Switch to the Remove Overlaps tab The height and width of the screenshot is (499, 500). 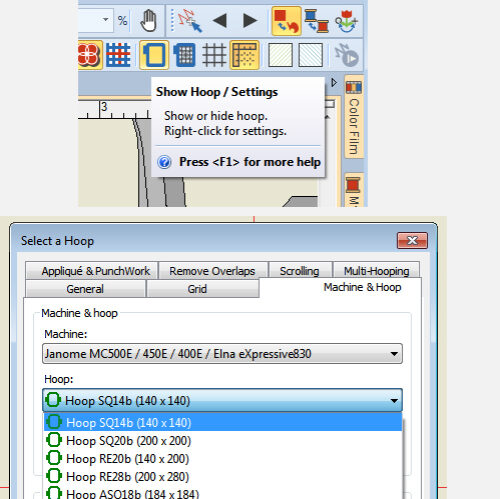coord(212,271)
